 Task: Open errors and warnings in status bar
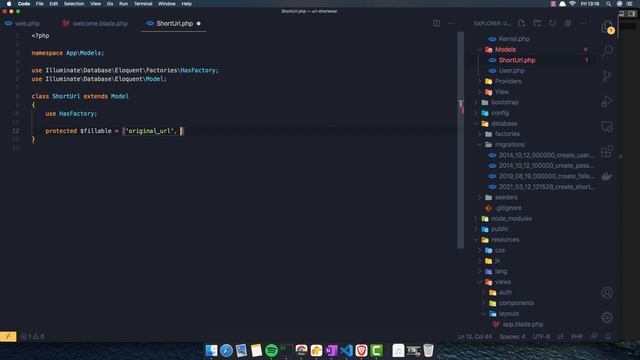pyautogui.click(x=32, y=337)
